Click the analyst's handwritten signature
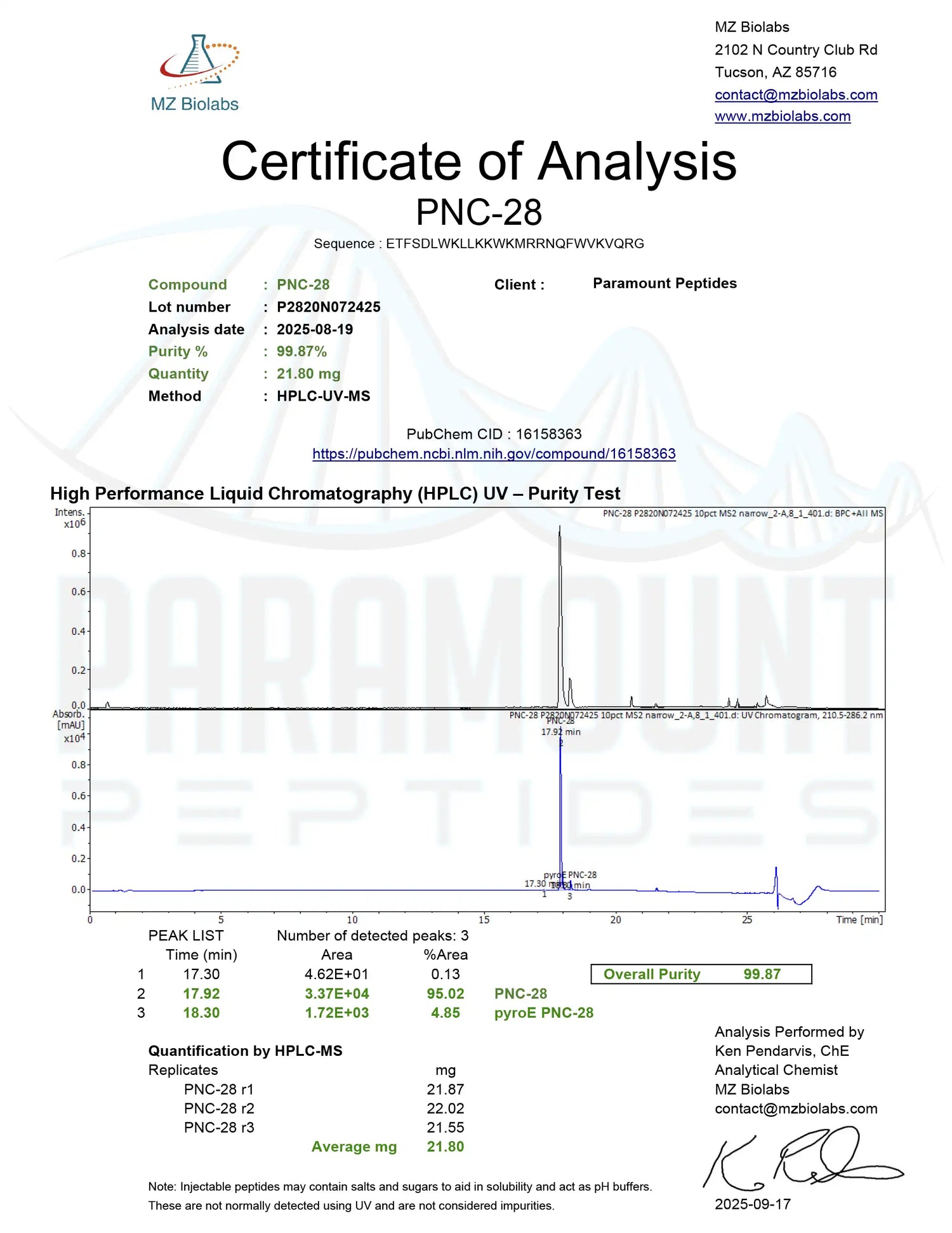Image resolution: width=952 pixels, height=1233 pixels. [803, 1159]
